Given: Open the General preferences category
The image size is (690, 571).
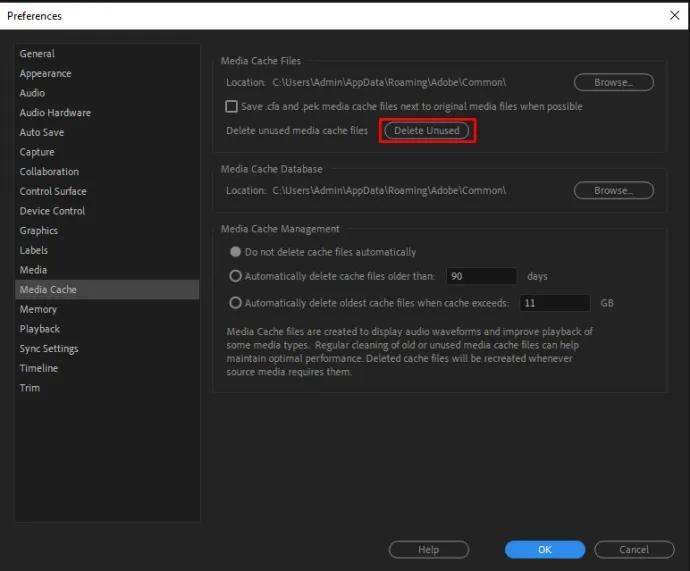Looking at the screenshot, I should (37, 54).
